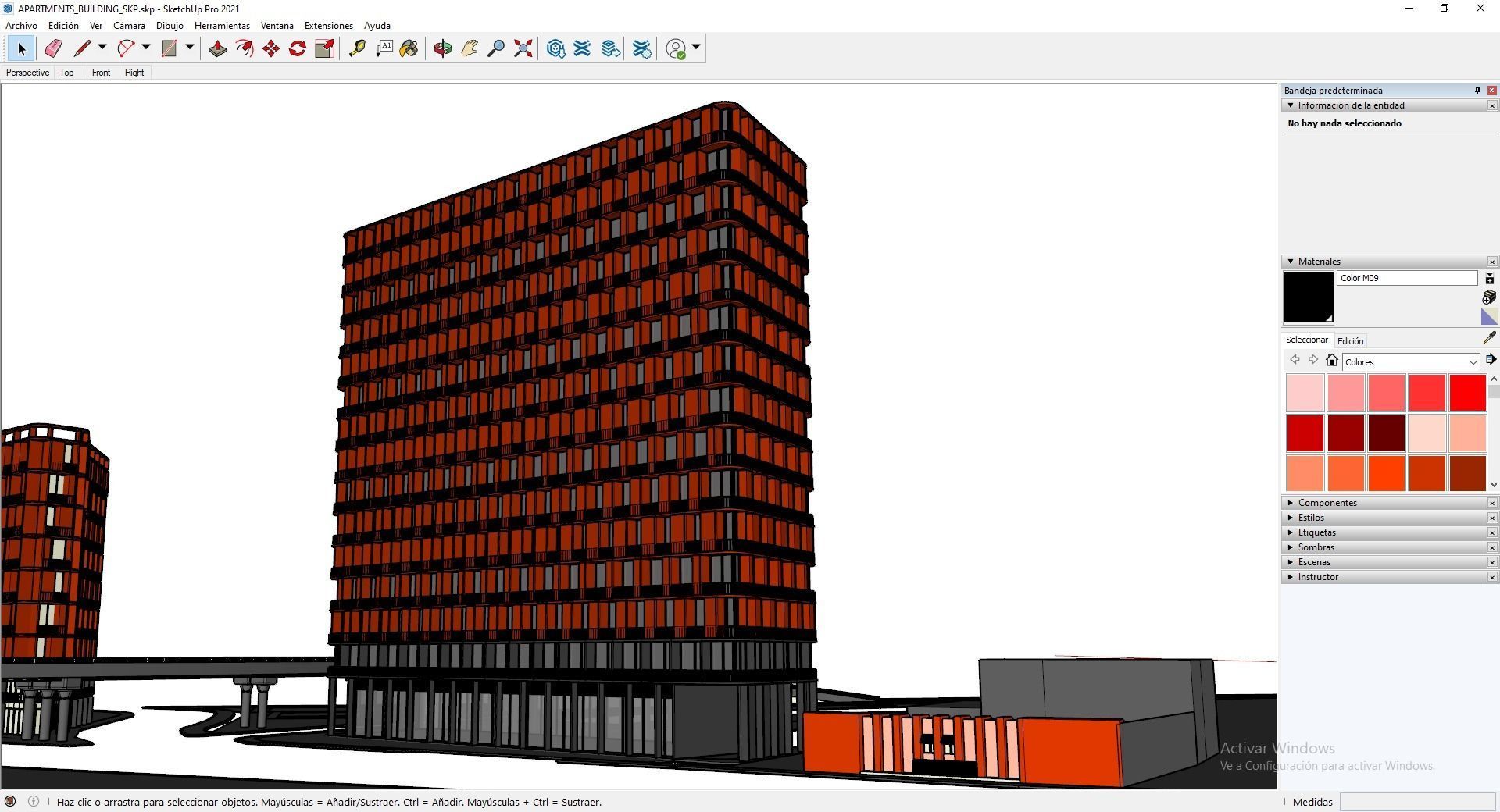Expand the Instructor panel
This screenshot has height=812, width=1500.
click(x=1291, y=577)
